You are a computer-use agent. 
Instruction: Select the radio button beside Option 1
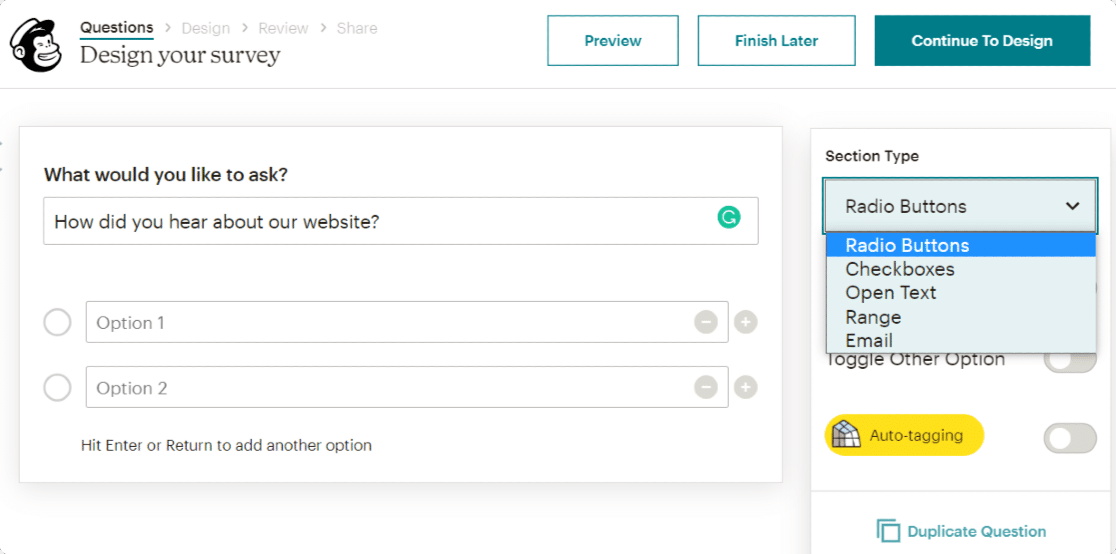(58, 323)
